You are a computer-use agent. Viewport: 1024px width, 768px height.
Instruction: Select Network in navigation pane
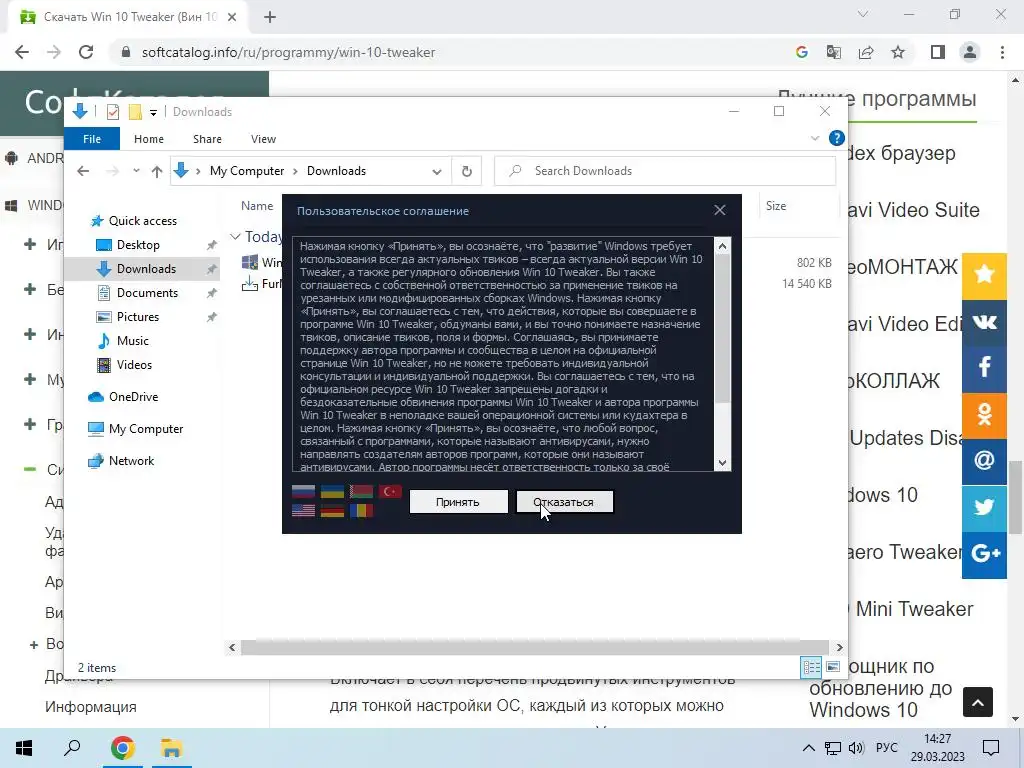click(x=131, y=460)
